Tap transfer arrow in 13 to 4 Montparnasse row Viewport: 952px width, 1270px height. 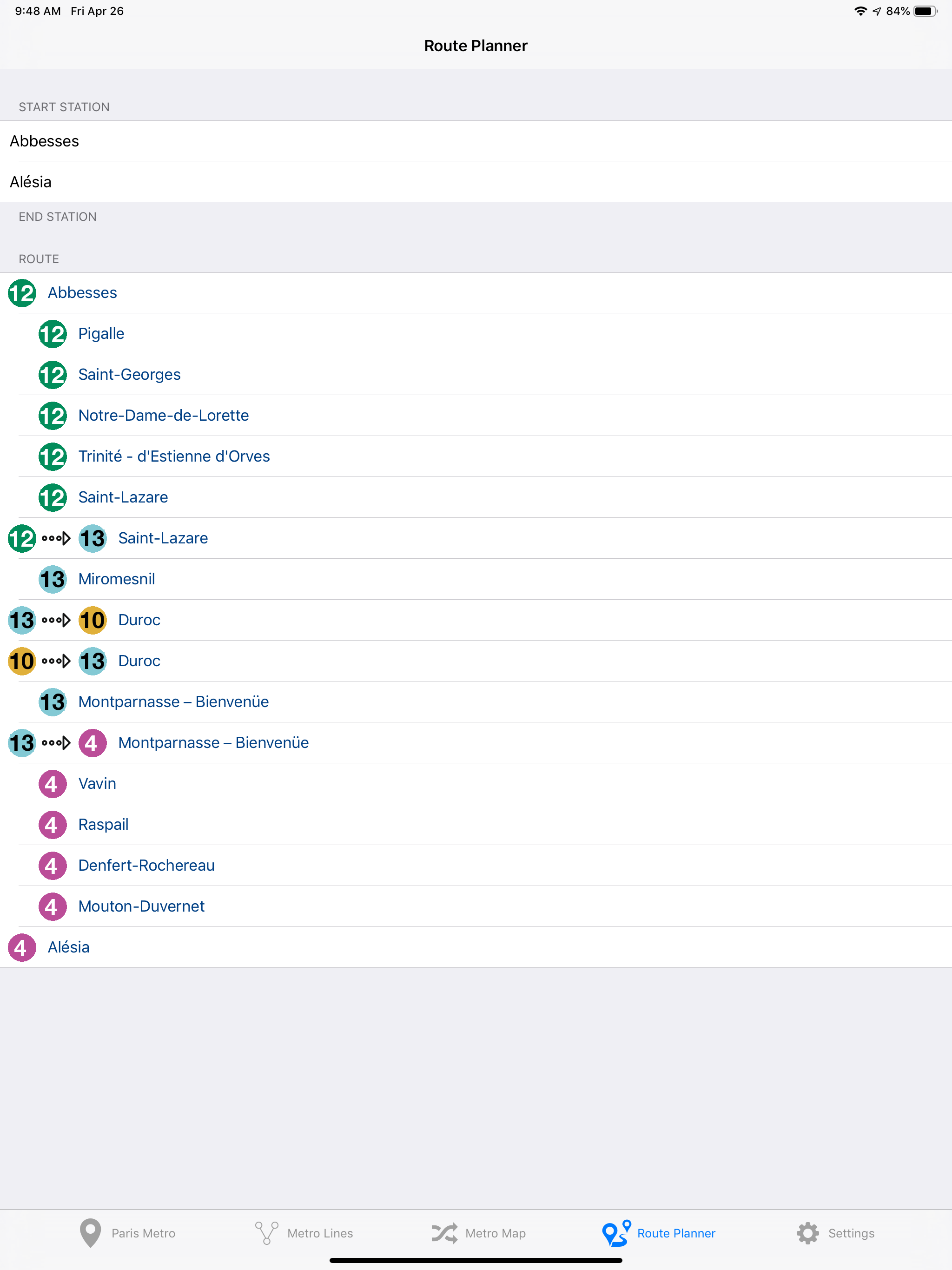pyautogui.click(x=56, y=743)
